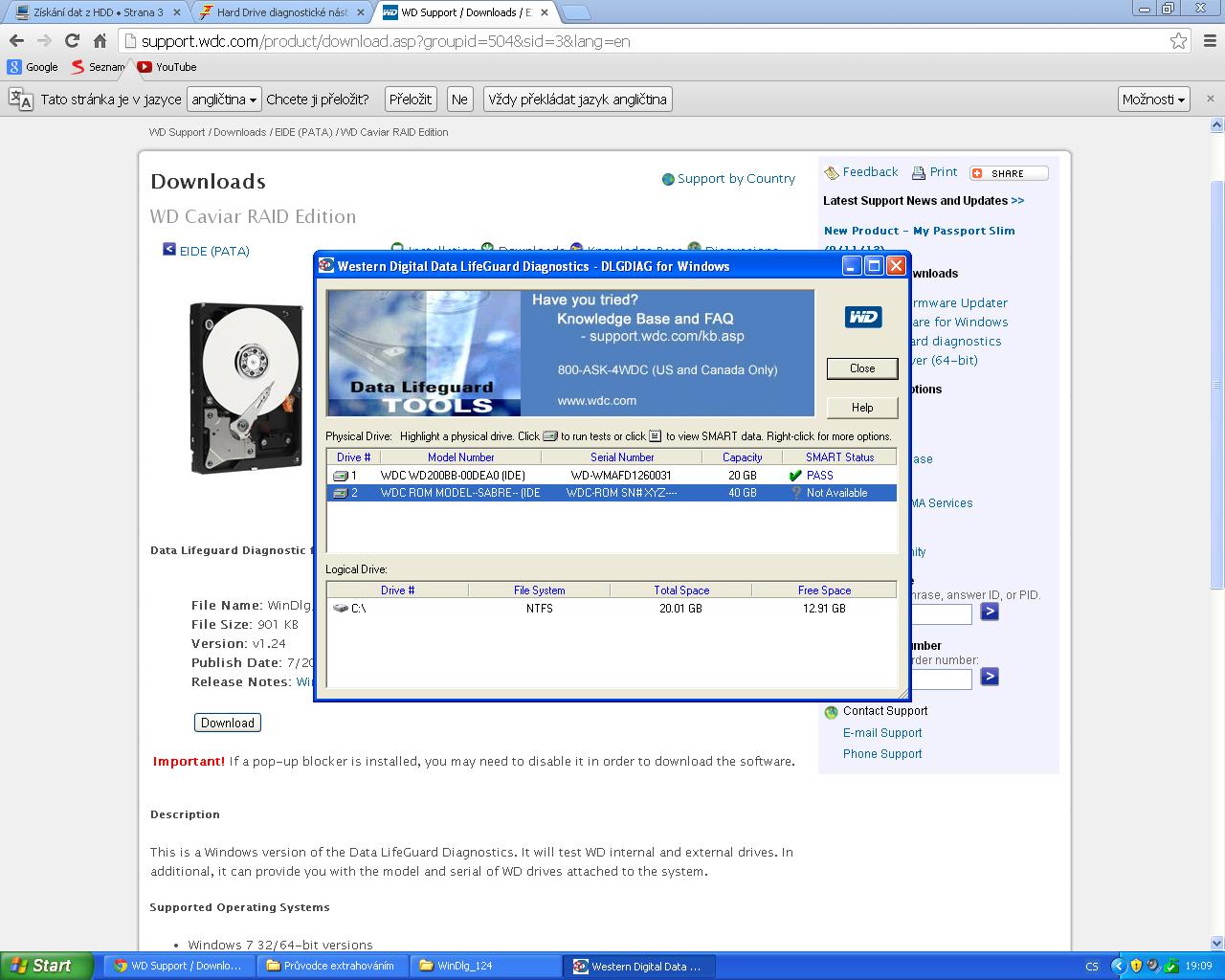Click 'Vždy překládat jazyk angličtina' button
Viewport: 1225px width, 980px height.
[x=577, y=100]
